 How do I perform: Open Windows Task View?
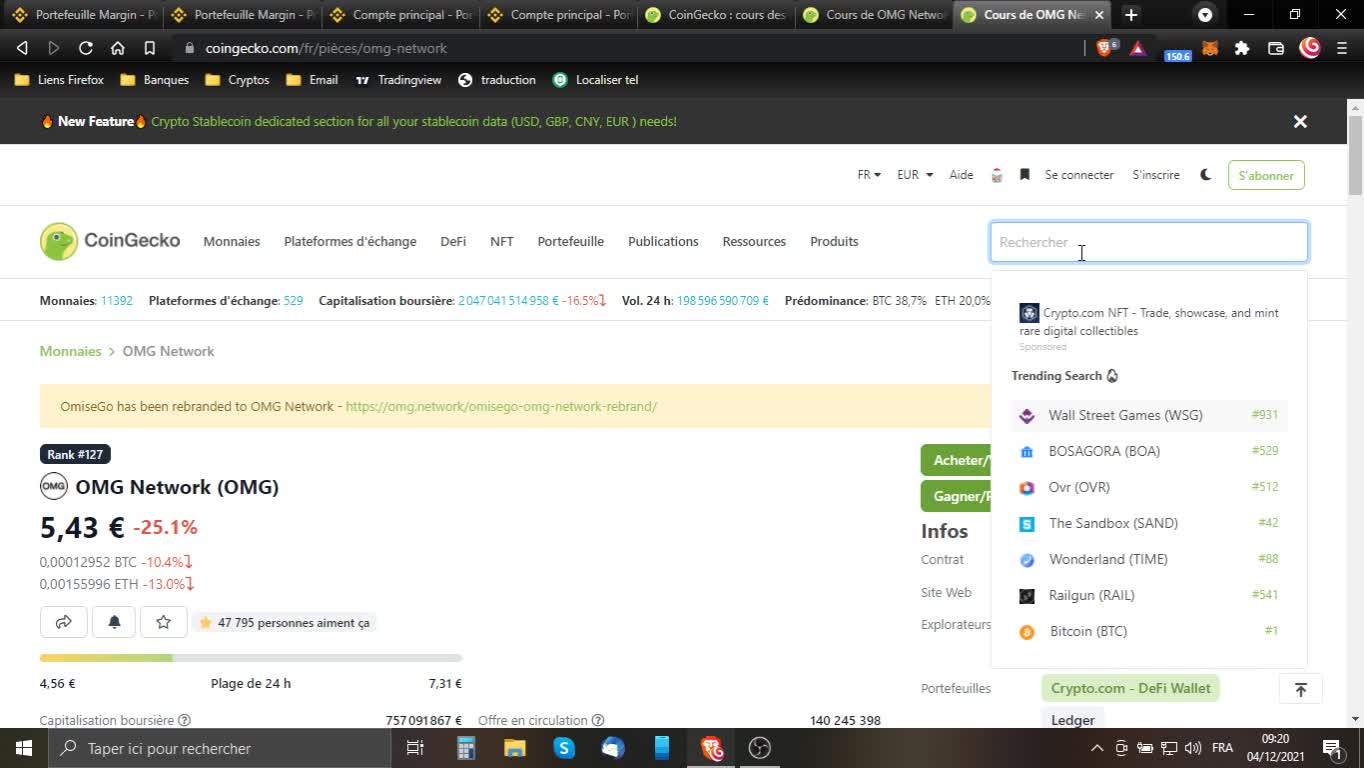click(415, 748)
